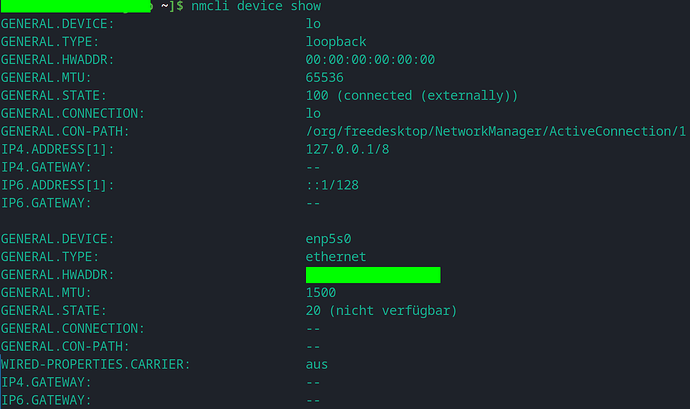Viewport: 690px width, 409px height.
Task: Click the 100 (connected (externally)) state
Action: tap(412, 96)
